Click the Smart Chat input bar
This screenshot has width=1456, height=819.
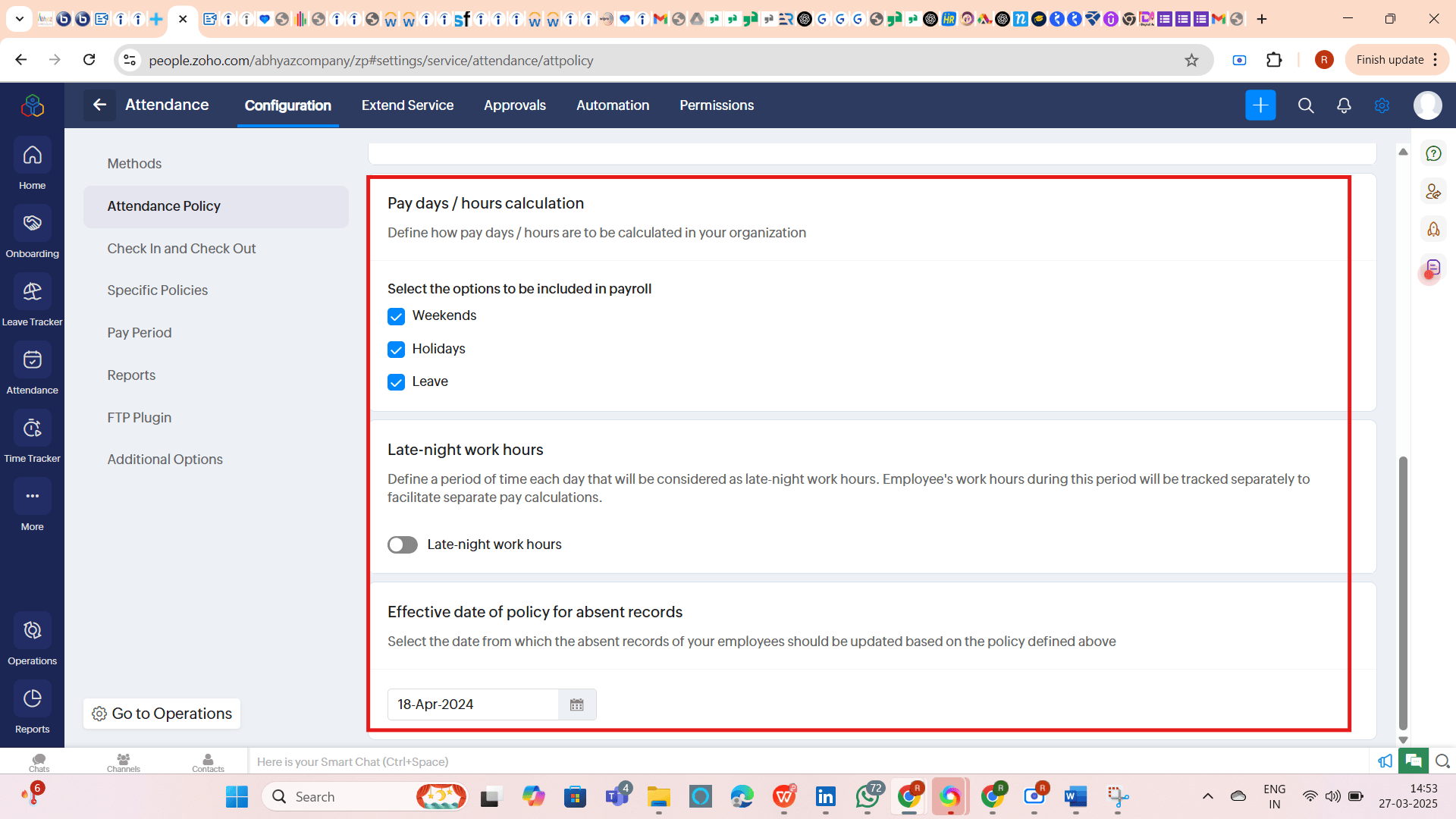pyautogui.click(x=808, y=761)
